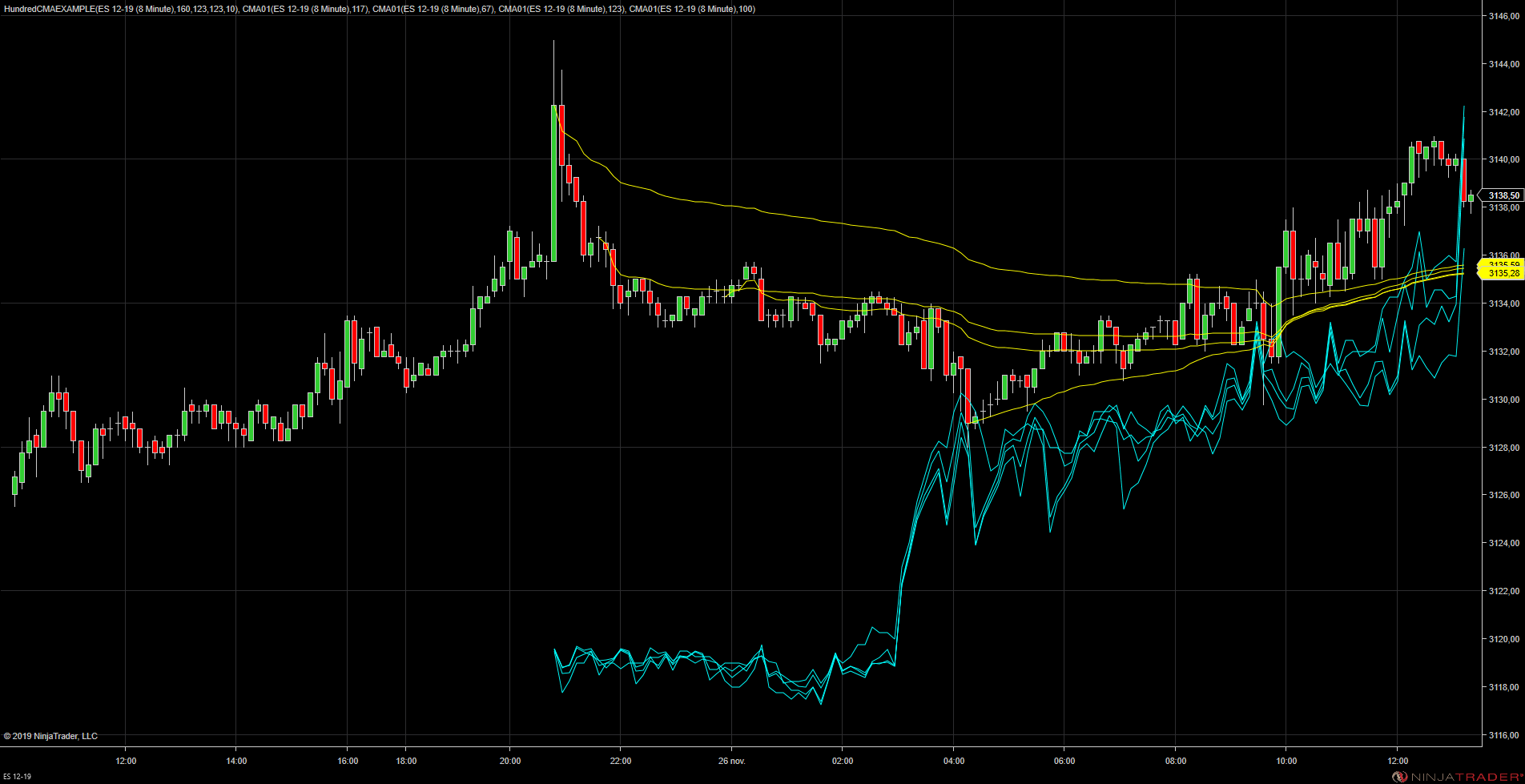This screenshot has height=784, width=1525.
Task: Click the yellow 3135,28 price marker
Action: 1501,273
